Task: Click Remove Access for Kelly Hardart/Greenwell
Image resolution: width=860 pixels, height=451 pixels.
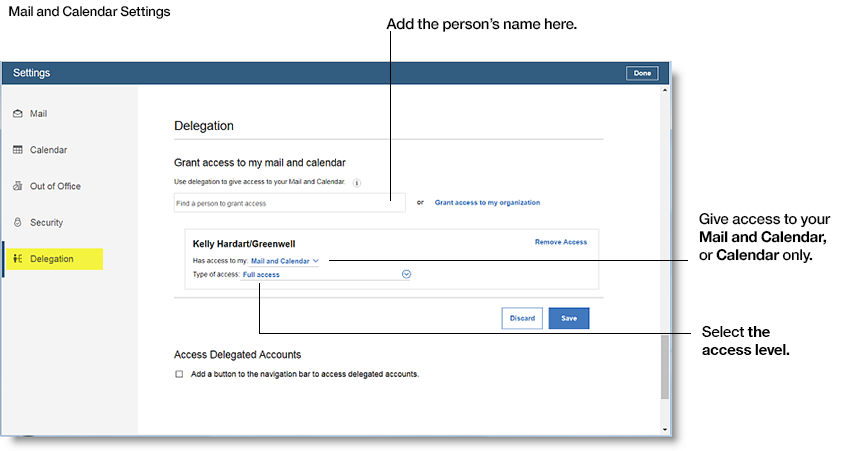Action: (x=561, y=242)
